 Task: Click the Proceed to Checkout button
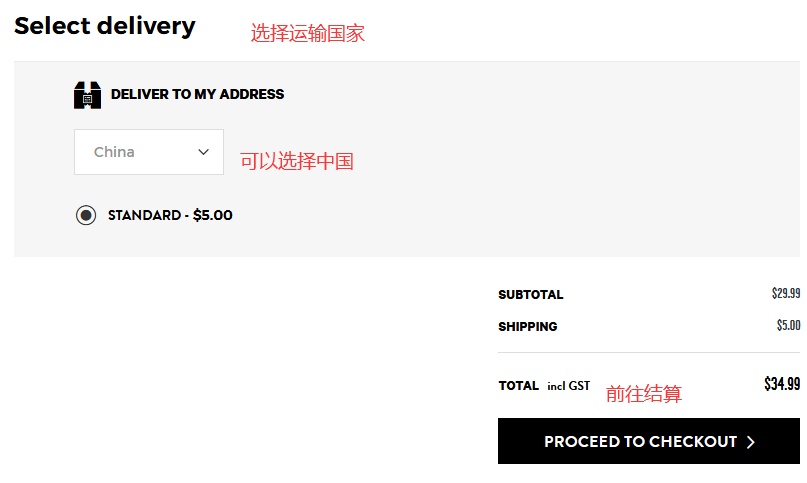[648, 441]
